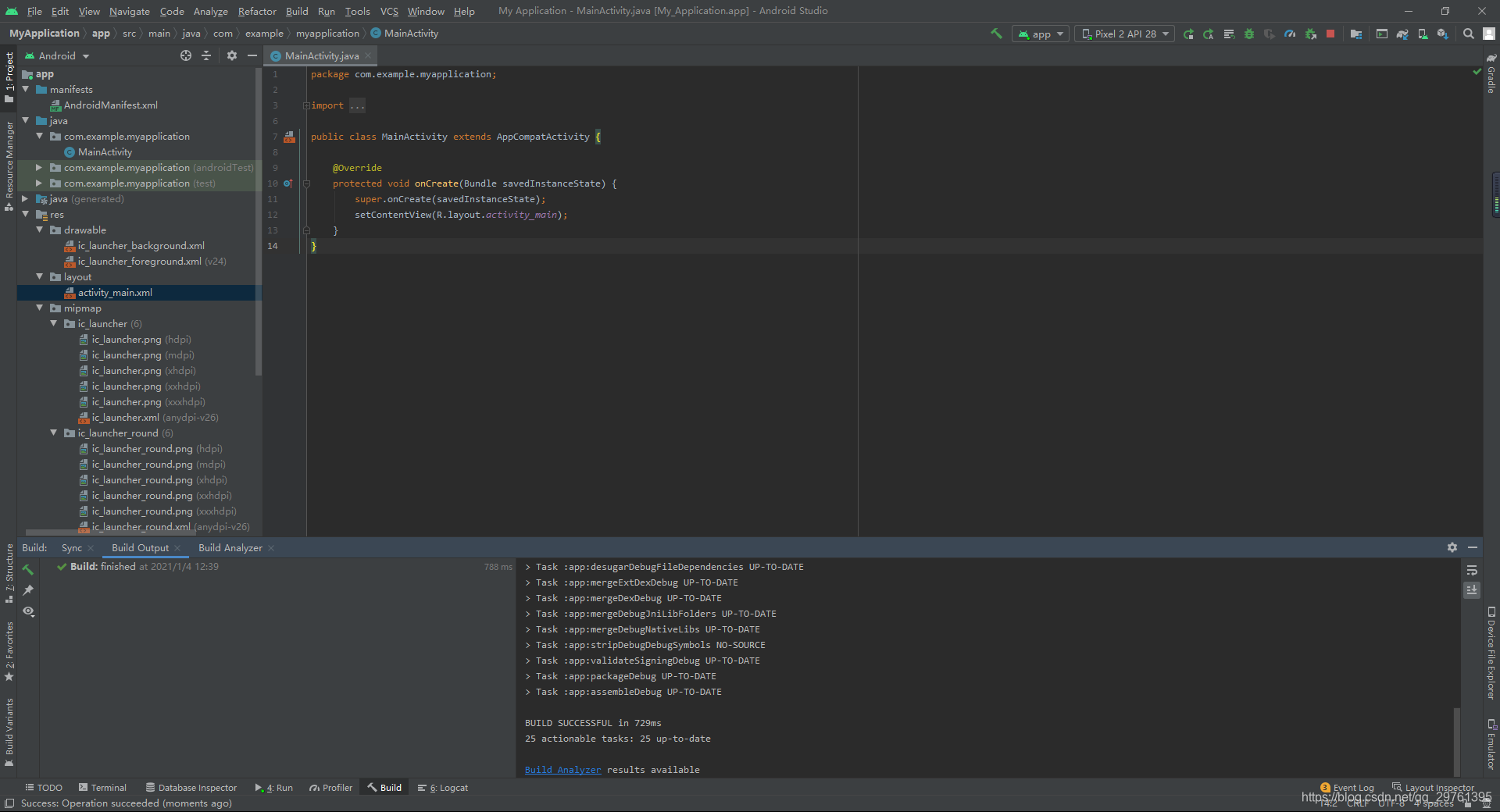Toggle the Resource Manager tool window
The height and width of the screenshot is (812, 1500).
click(x=9, y=166)
